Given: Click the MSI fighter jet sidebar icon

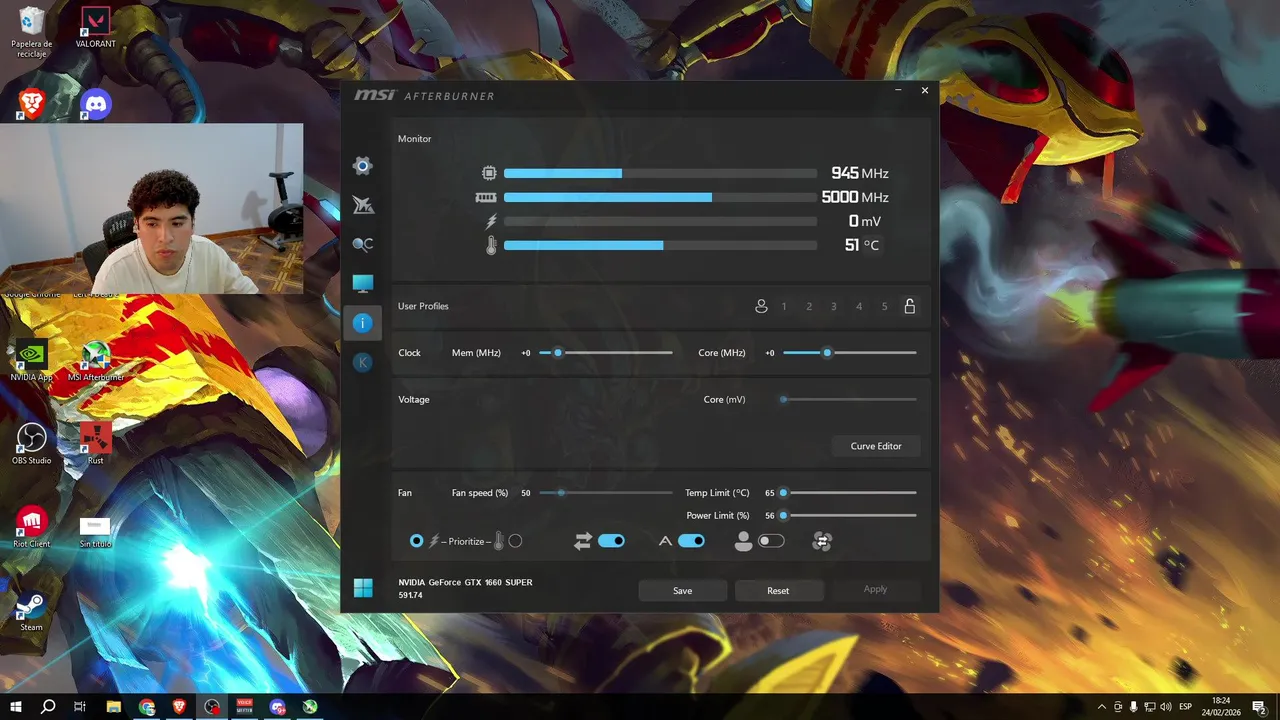Looking at the screenshot, I should pos(363,205).
